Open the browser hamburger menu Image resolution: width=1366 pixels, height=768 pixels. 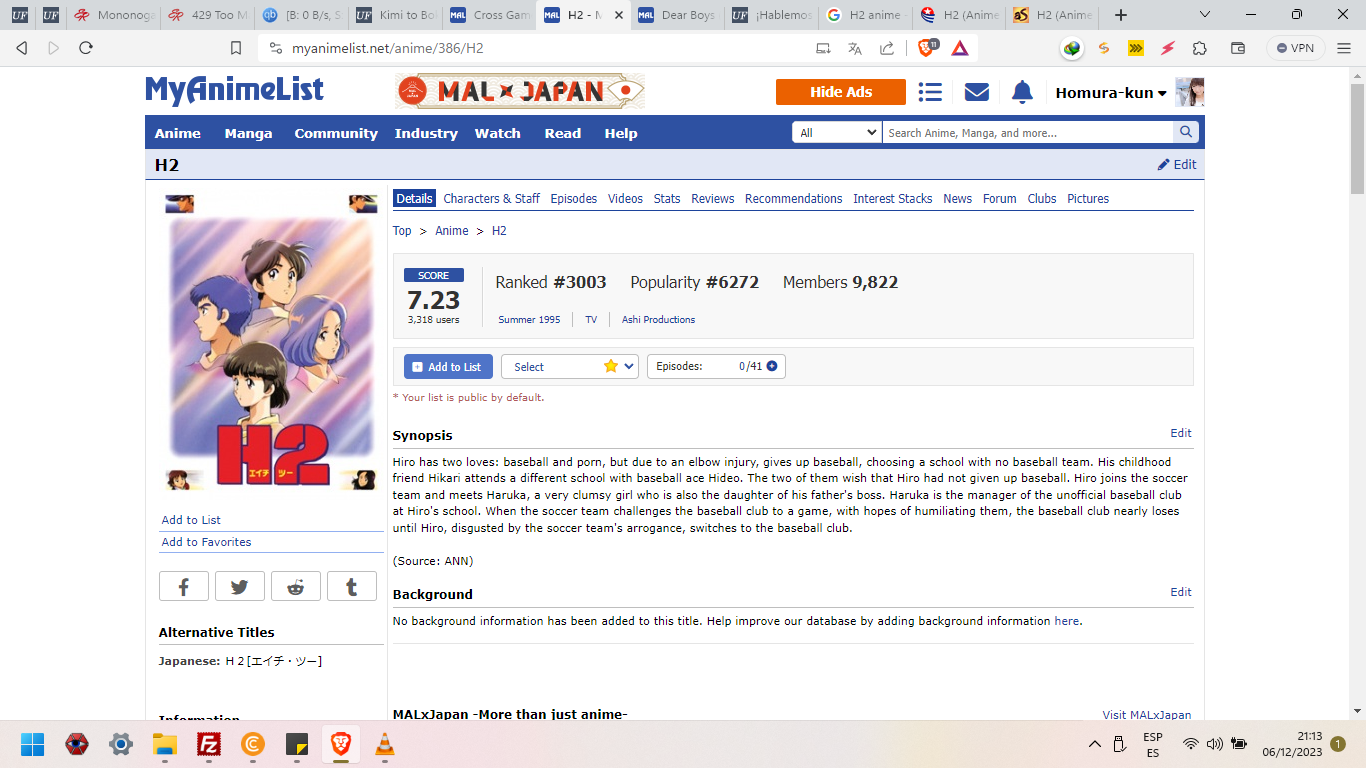coord(1344,47)
